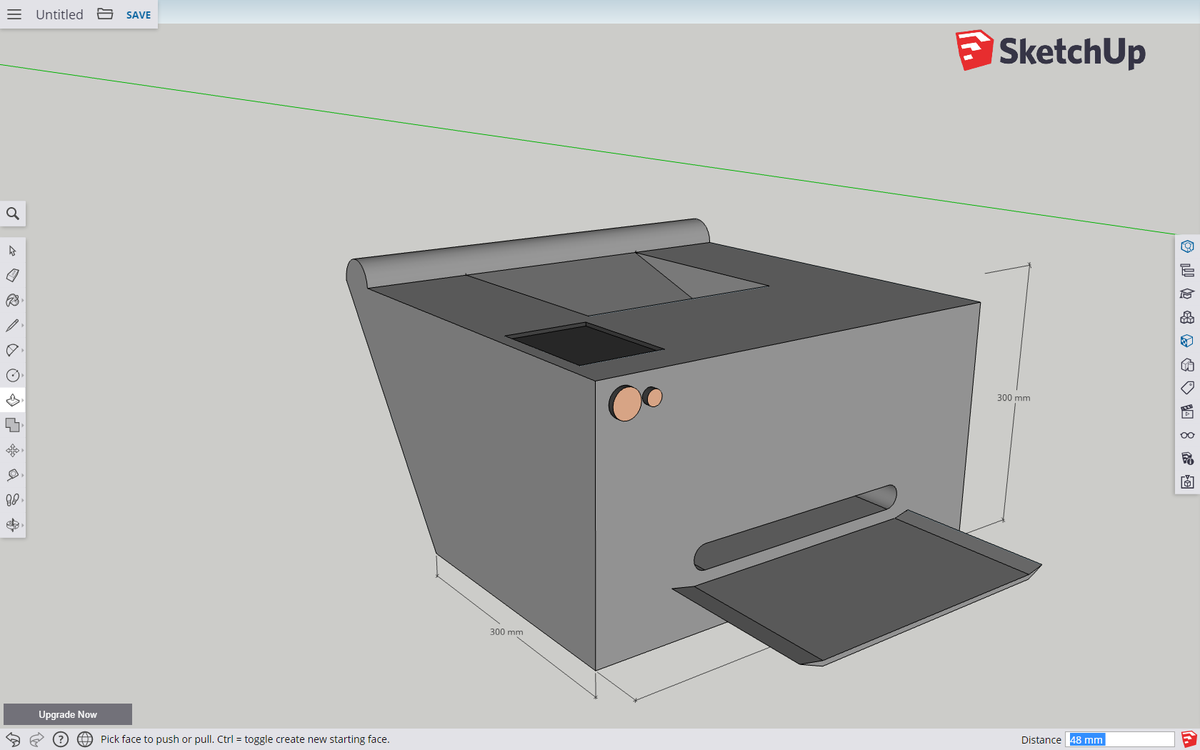Open the Tags panel
1200x750 pixels.
(1187, 388)
